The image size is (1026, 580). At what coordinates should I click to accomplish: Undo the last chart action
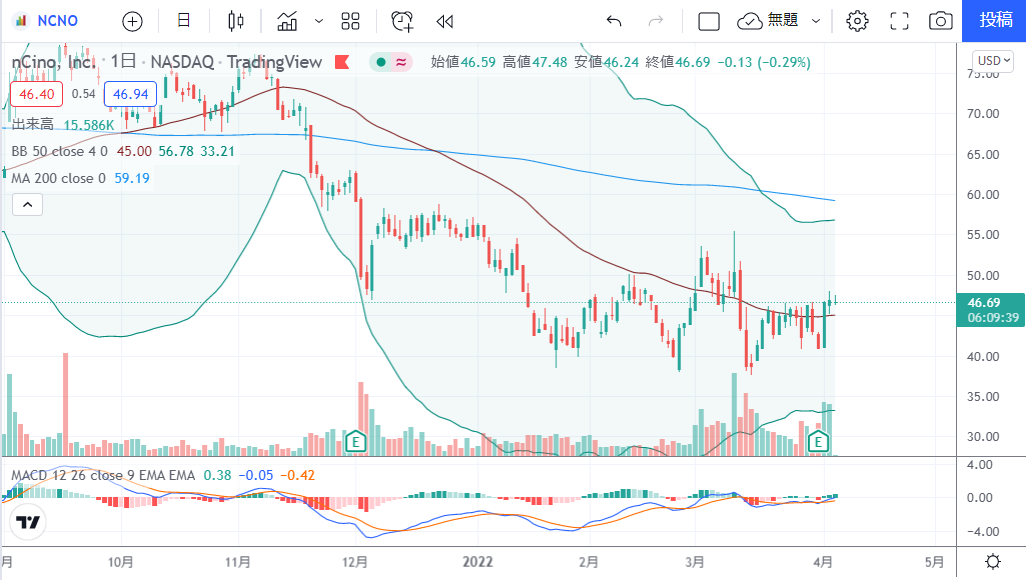tap(614, 22)
